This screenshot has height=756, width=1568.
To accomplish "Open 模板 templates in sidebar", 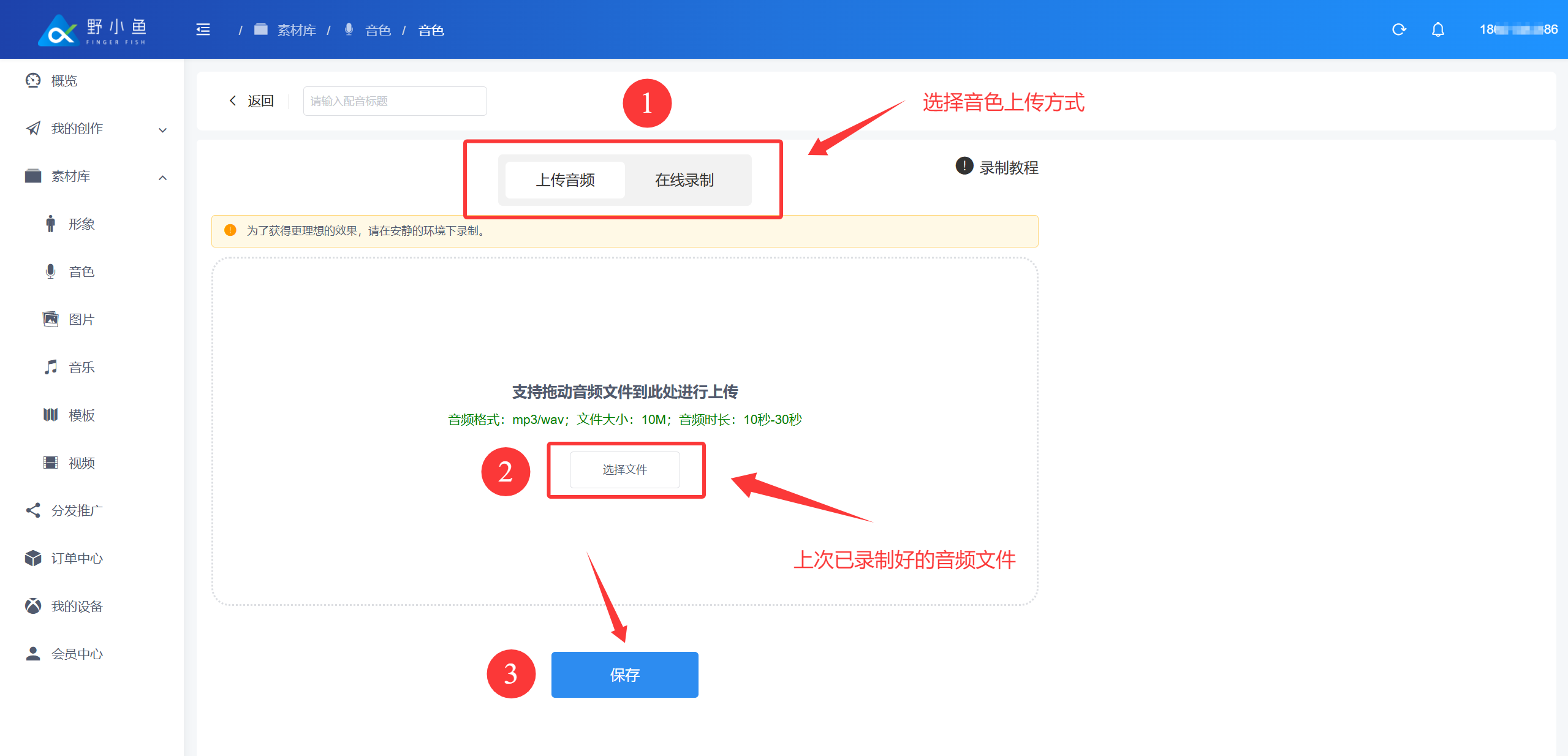I will coord(81,415).
